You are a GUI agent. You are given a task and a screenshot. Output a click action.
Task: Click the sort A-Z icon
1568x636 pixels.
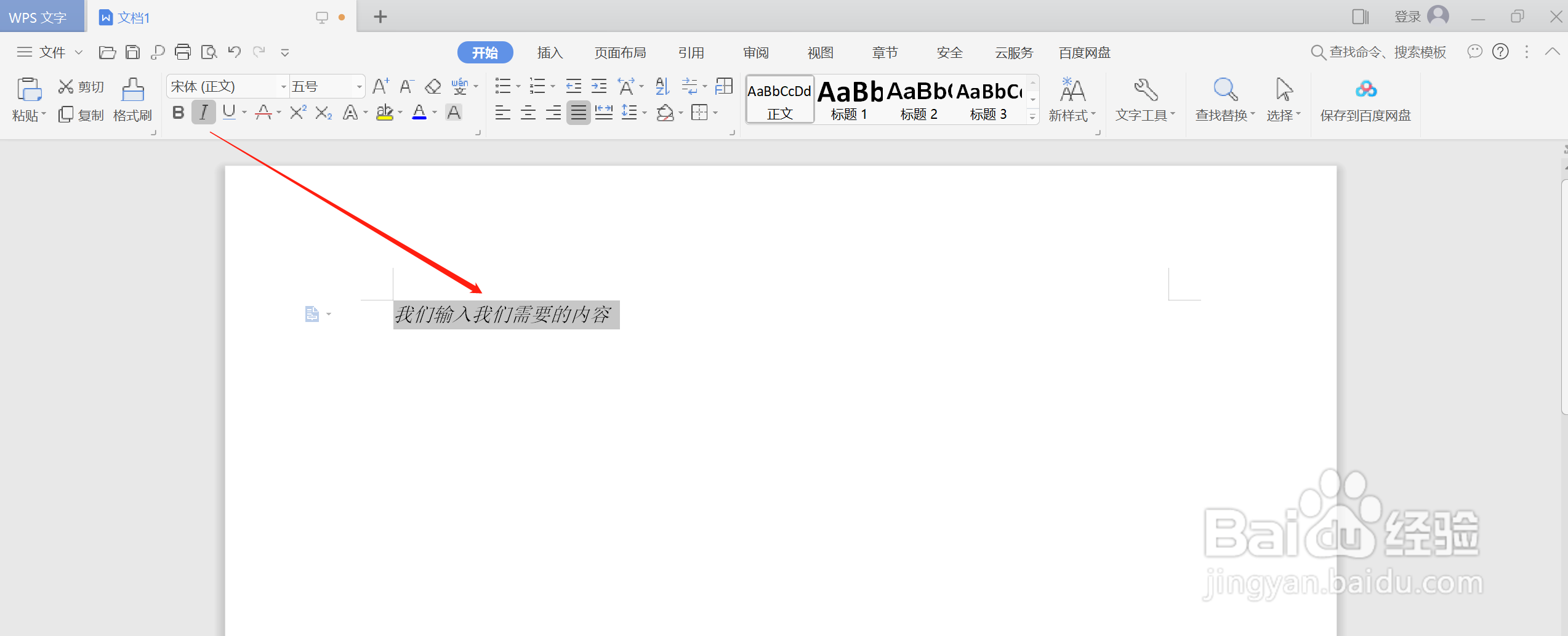(662, 86)
